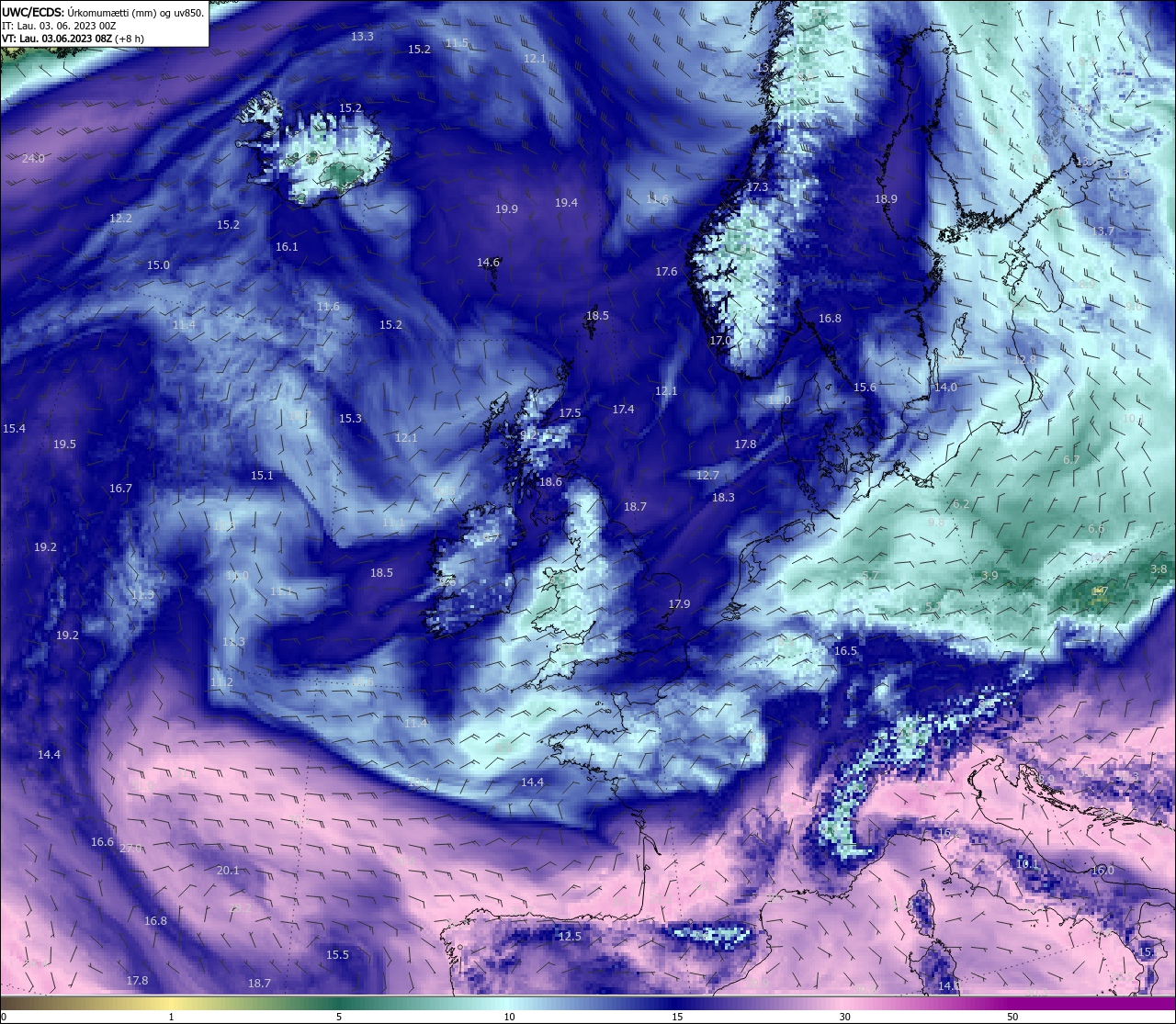Image resolution: width=1176 pixels, height=1024 pixels.
Task: Click the value 15.5 near the bottom edge
Action: [337, 955]
